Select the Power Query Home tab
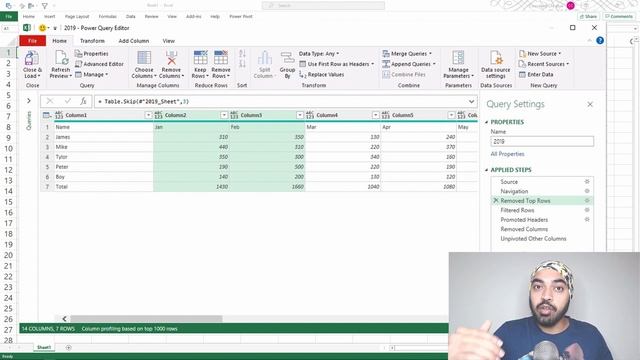This screenshot has width=640, height=360. tap(59, 41)
